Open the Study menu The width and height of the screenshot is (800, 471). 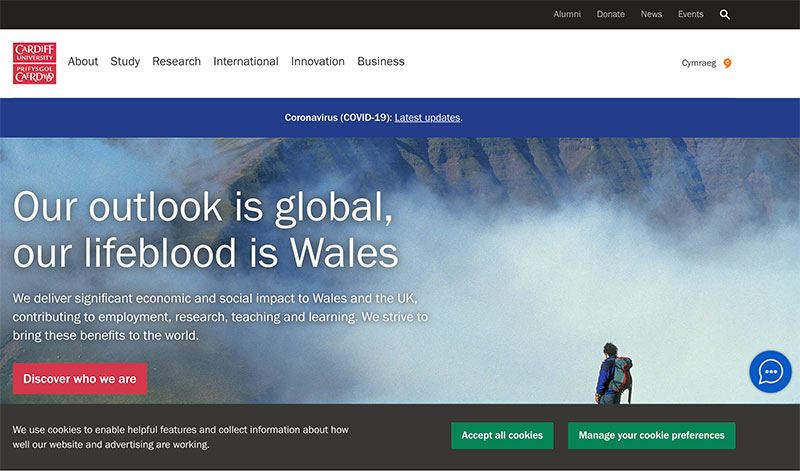tap(125, 61)
